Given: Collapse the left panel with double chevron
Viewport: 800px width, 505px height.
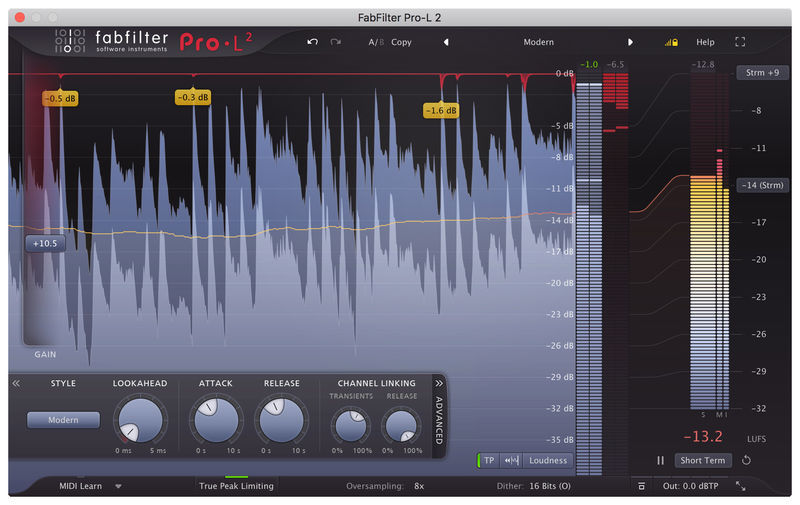Looking at the screenshot, I should (x=16, y=383).
